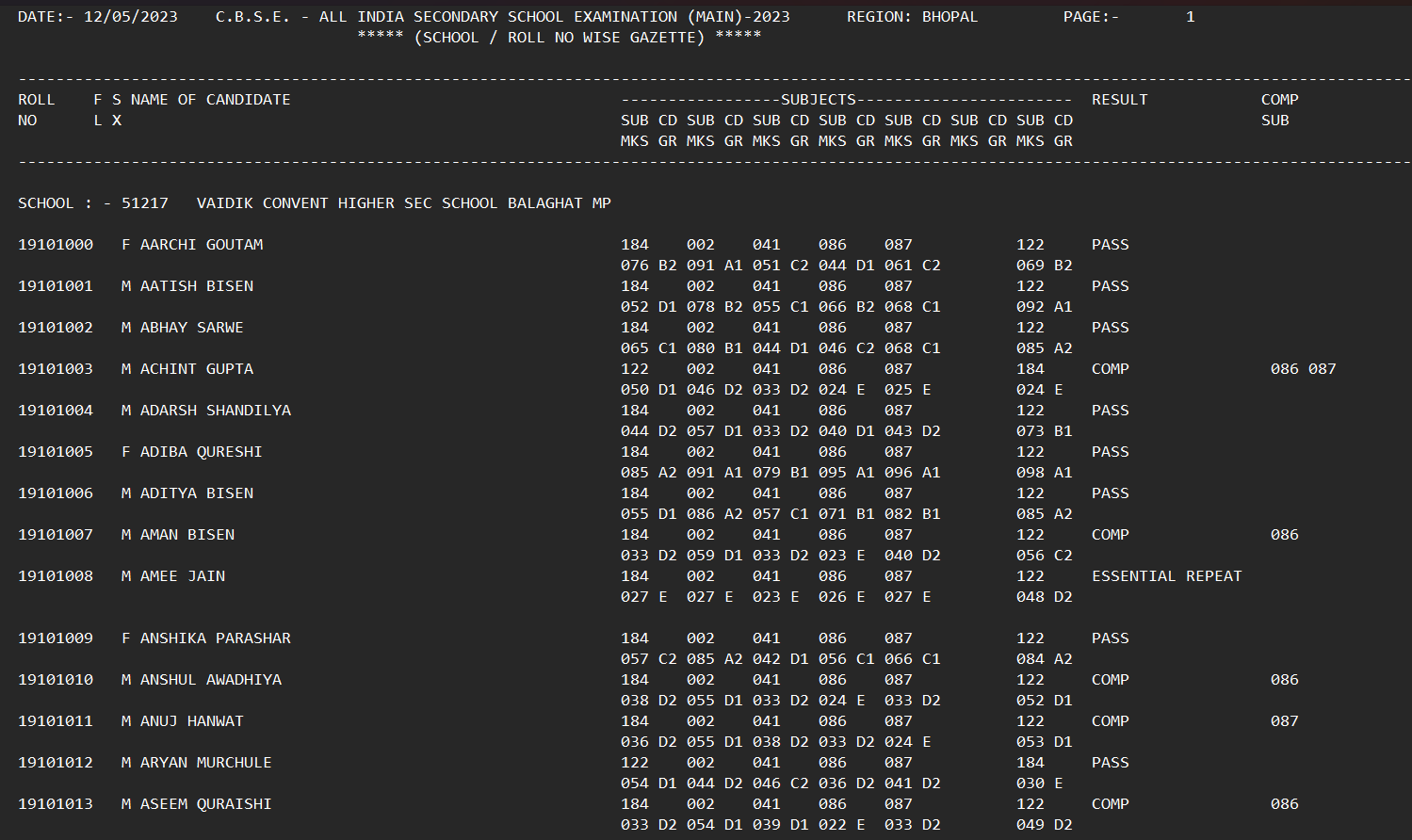Click compartment subject 087 for Anuj Hanwat

pos(1284,721)
